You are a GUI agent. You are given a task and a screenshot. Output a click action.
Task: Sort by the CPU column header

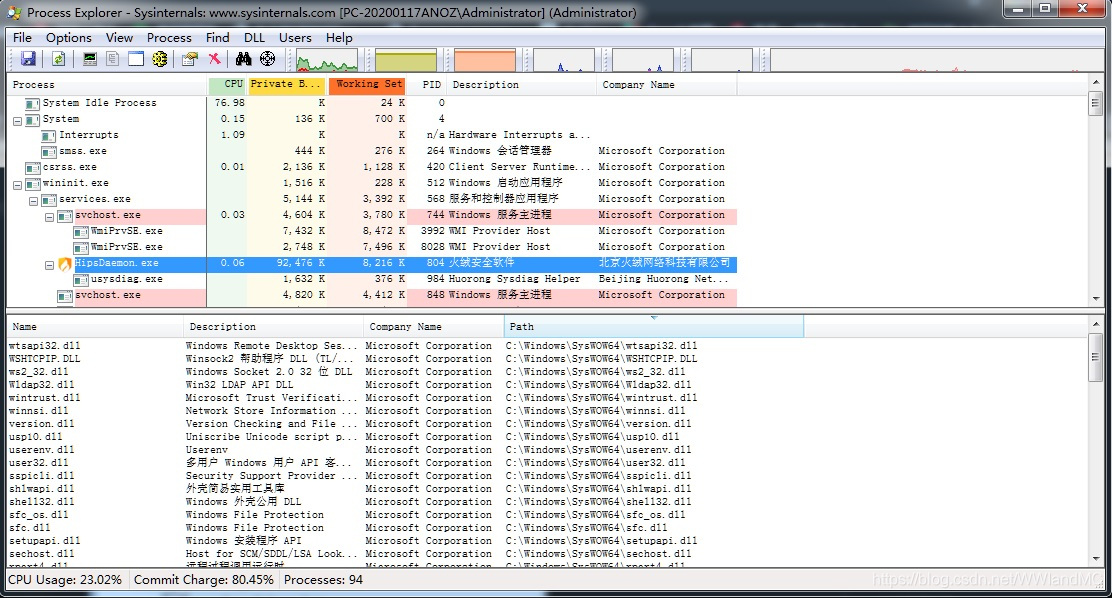point(227,85)
